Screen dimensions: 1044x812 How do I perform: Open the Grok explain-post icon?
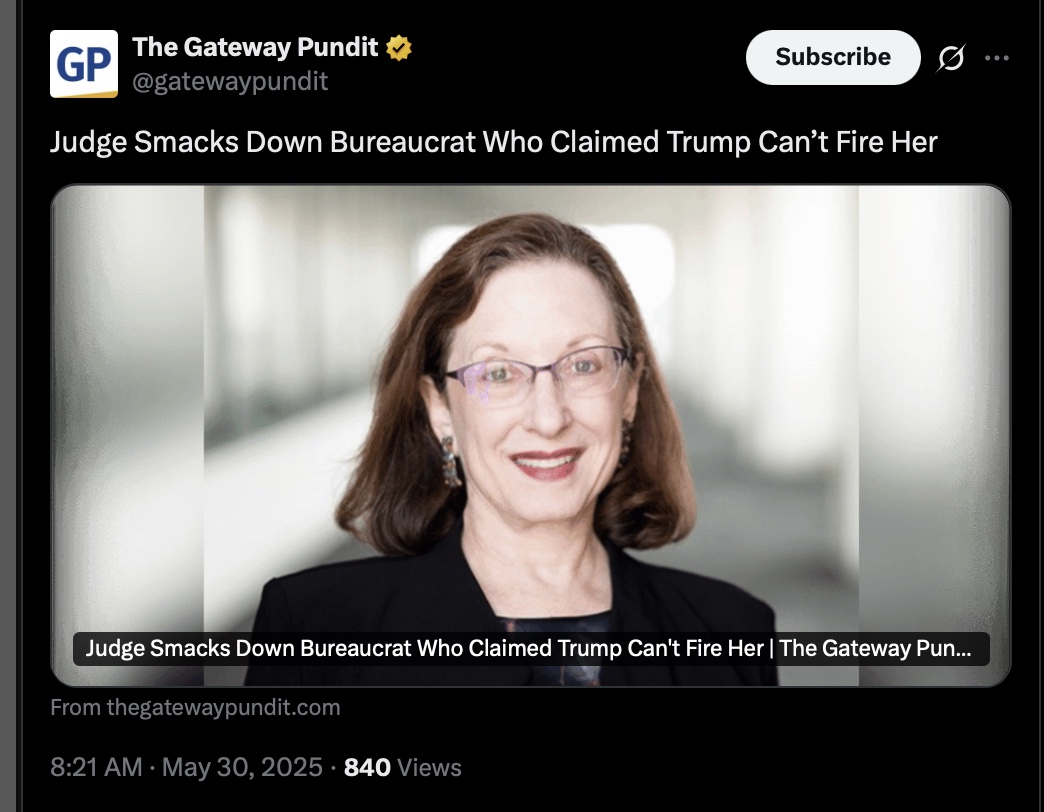pos(951,58)
